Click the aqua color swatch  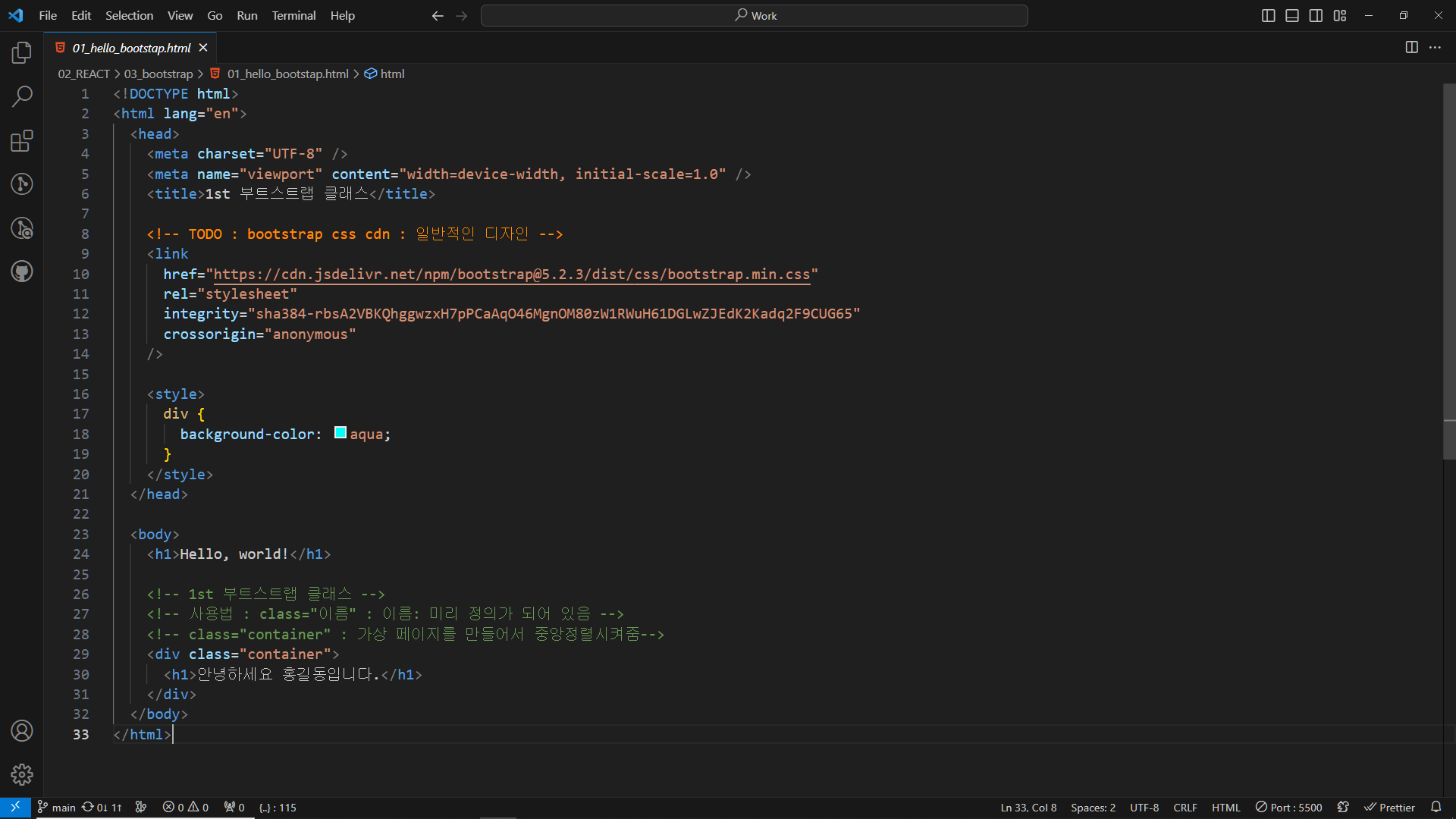[340, 433]
